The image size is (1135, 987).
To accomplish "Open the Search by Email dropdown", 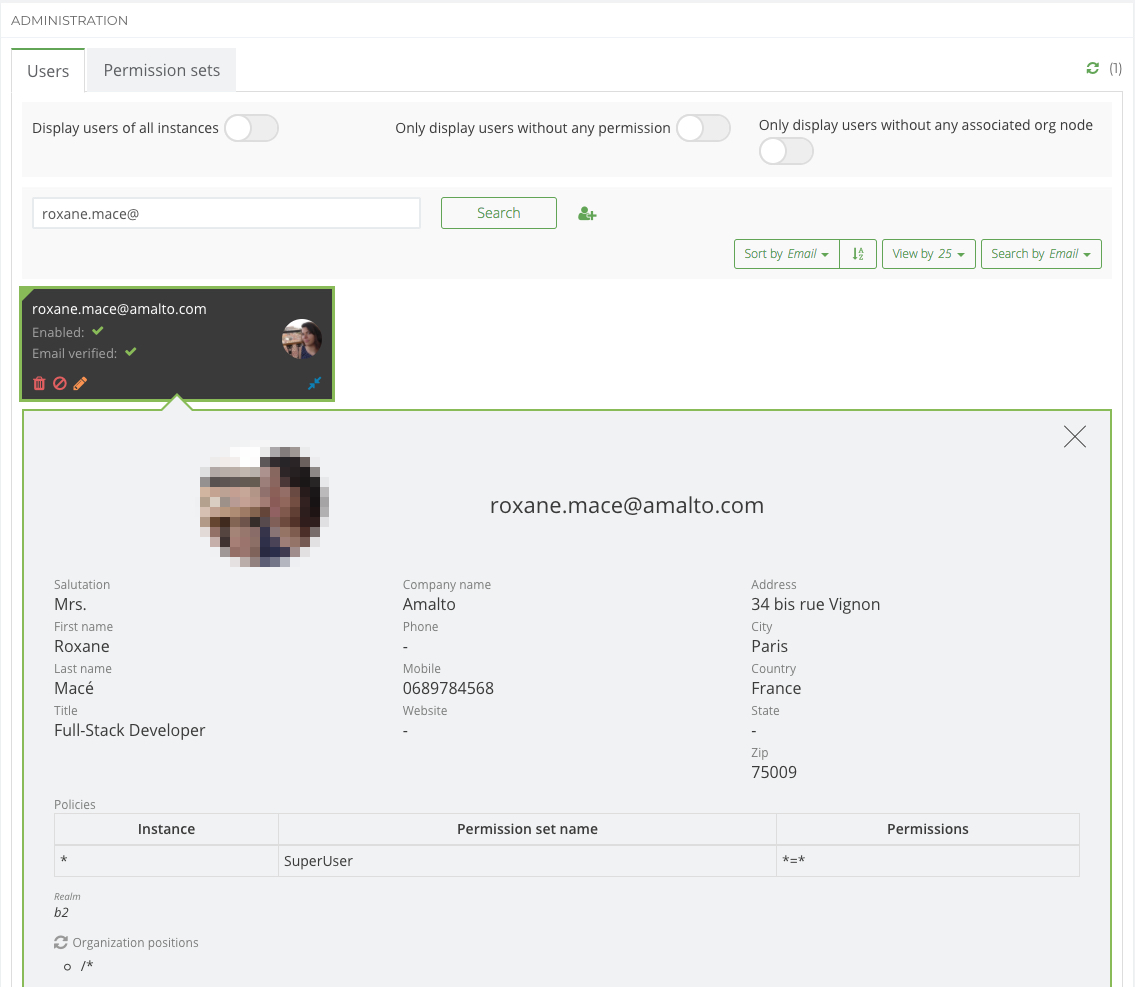I will click(1041, 254).
